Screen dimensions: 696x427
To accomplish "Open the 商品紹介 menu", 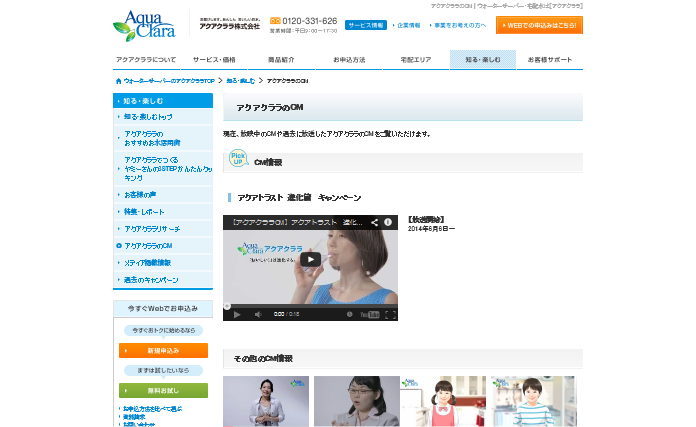I will pyautogui.click(x=281, y=59).
